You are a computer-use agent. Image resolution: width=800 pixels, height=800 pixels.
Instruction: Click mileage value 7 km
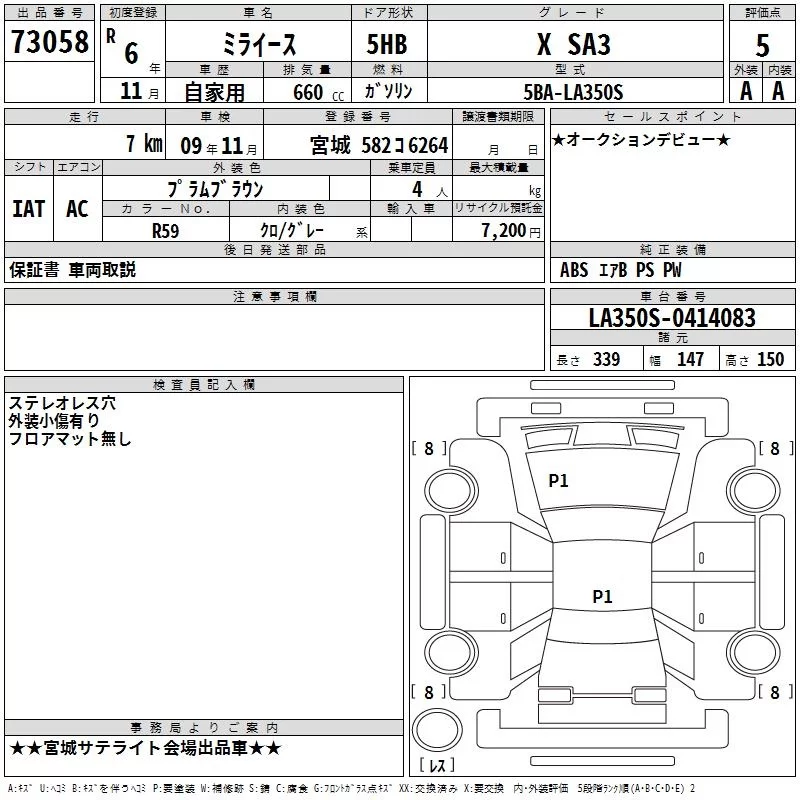[144, 143]
